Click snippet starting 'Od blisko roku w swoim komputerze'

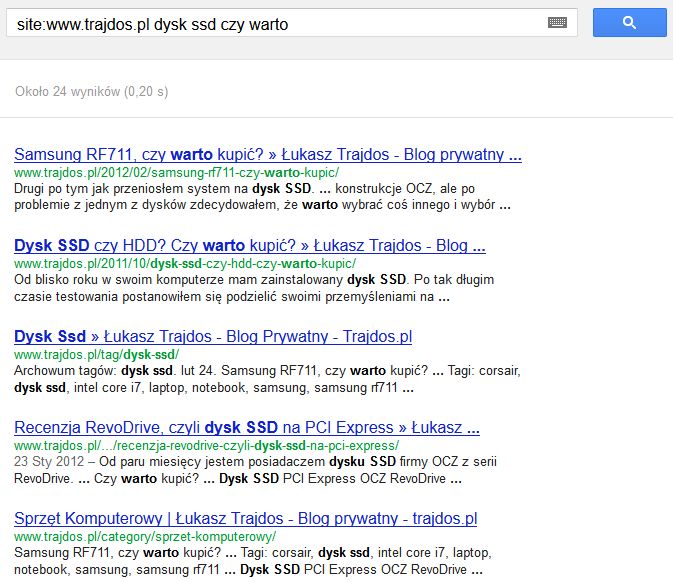254,288
